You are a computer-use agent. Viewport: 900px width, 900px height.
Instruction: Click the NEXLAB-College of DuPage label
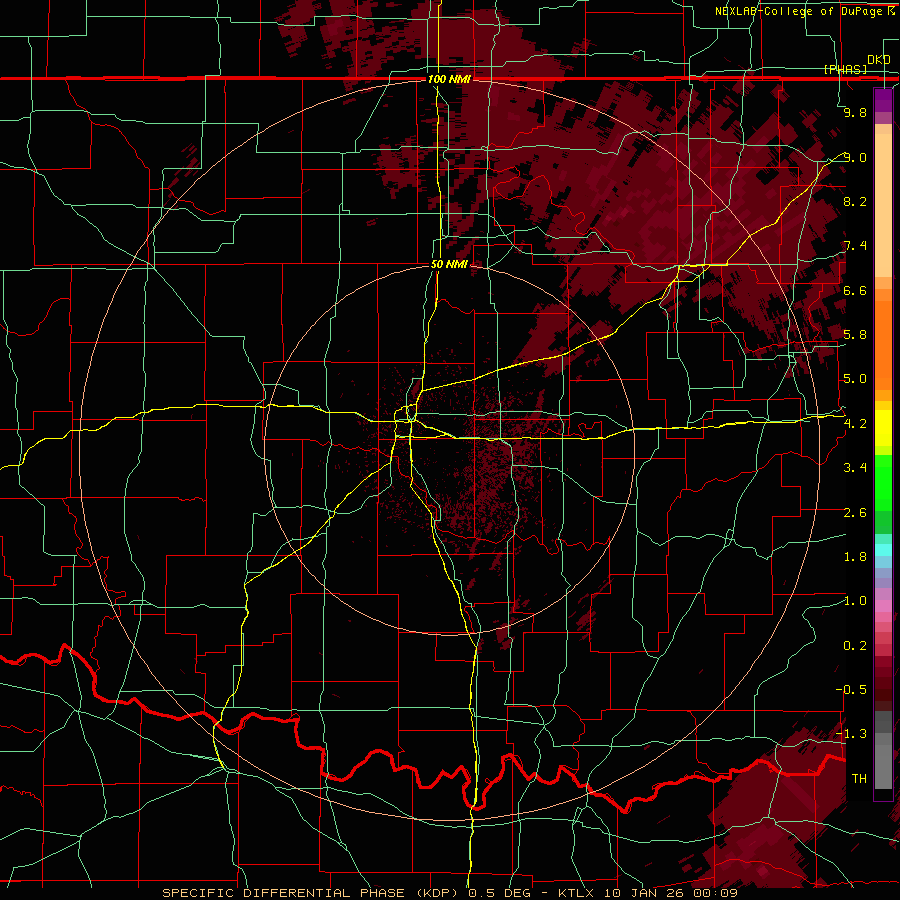point(804,11)
